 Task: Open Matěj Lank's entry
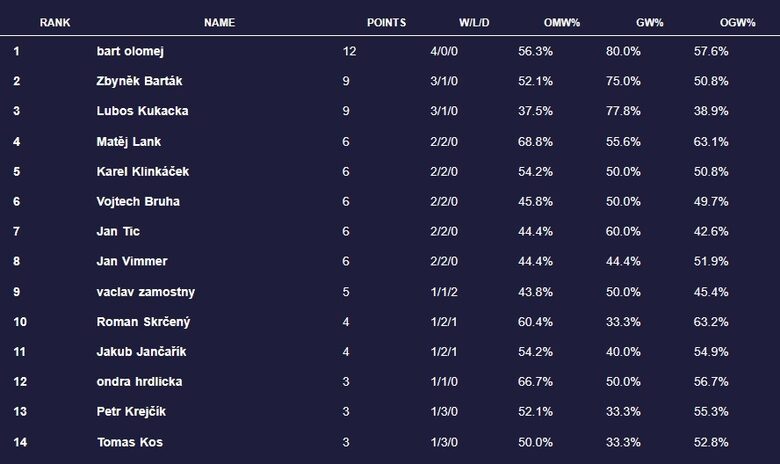pyautogui.click(x=129, y=141)
